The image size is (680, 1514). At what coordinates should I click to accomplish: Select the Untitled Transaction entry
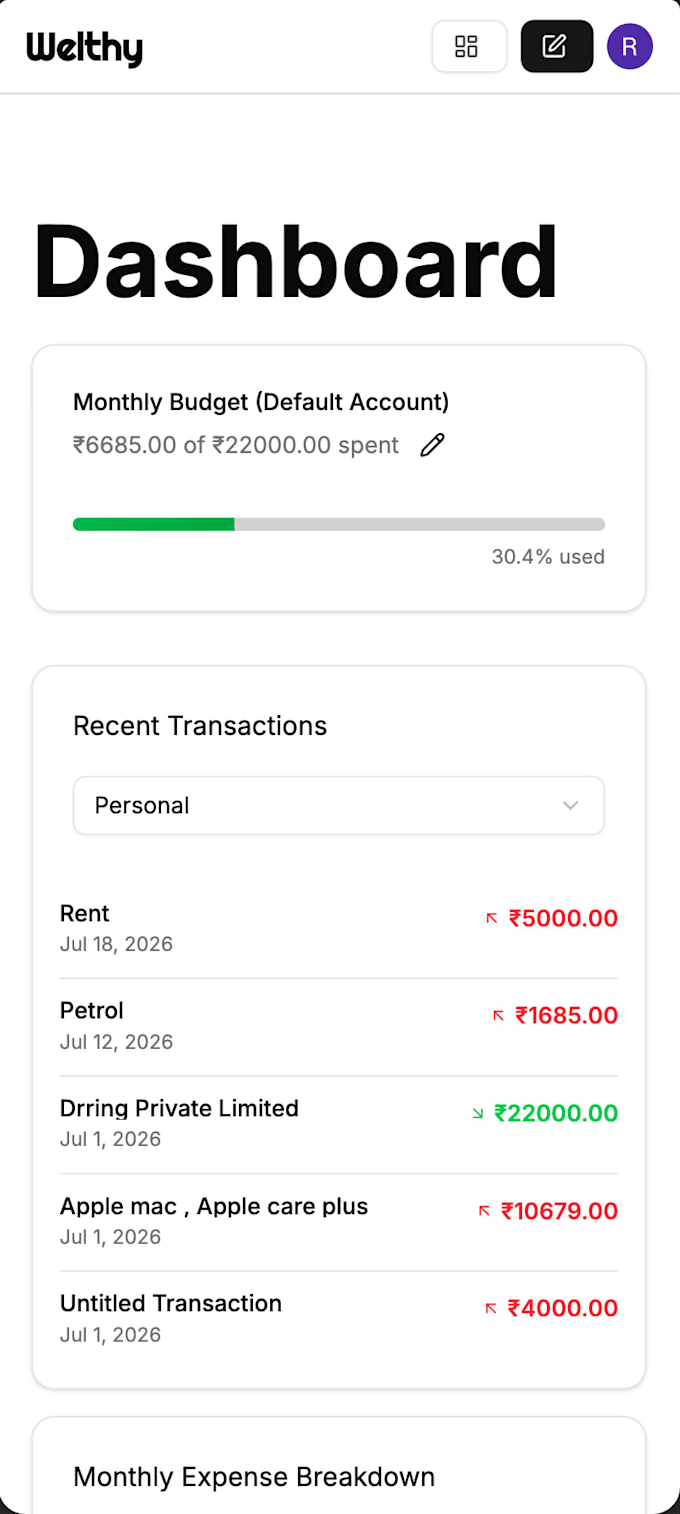pyautogui.click(x=339, y=1318)
